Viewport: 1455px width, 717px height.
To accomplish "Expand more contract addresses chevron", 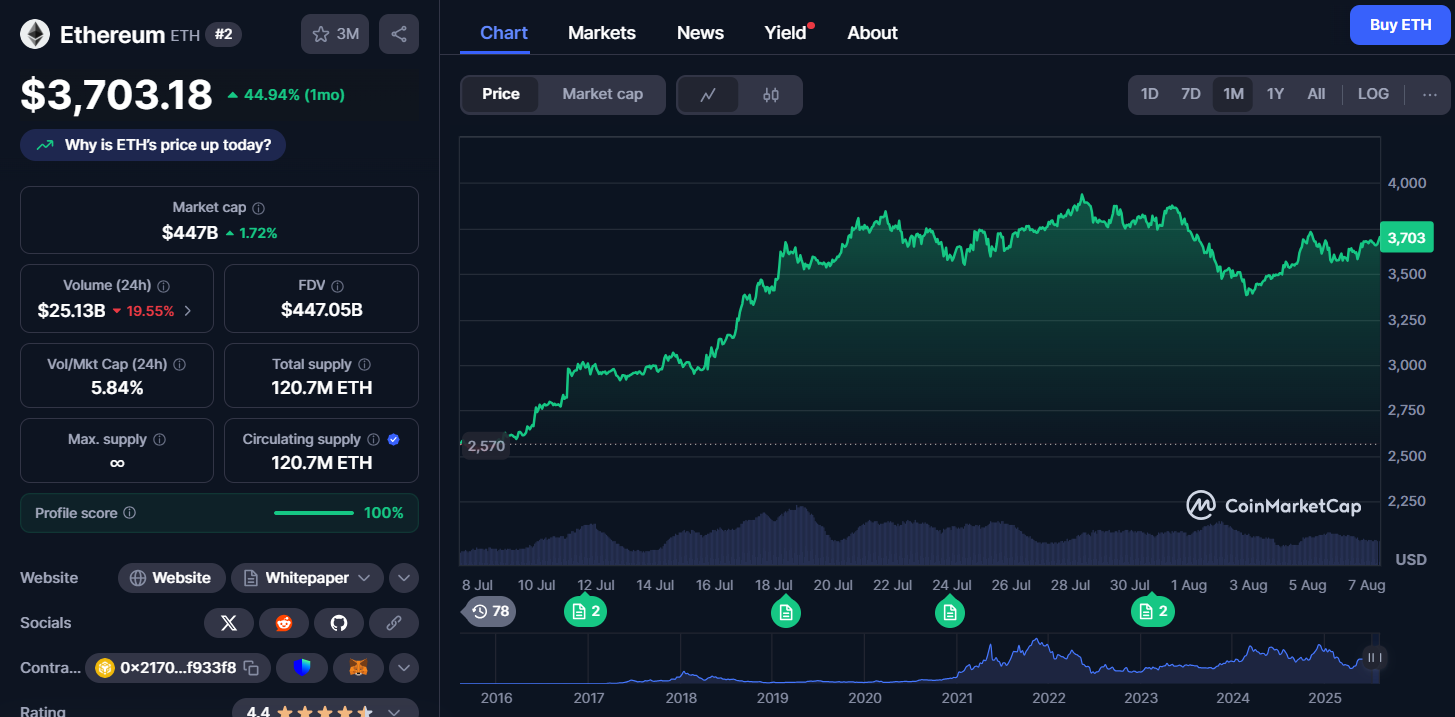I will pyautogui.click(x=403, y=667).
